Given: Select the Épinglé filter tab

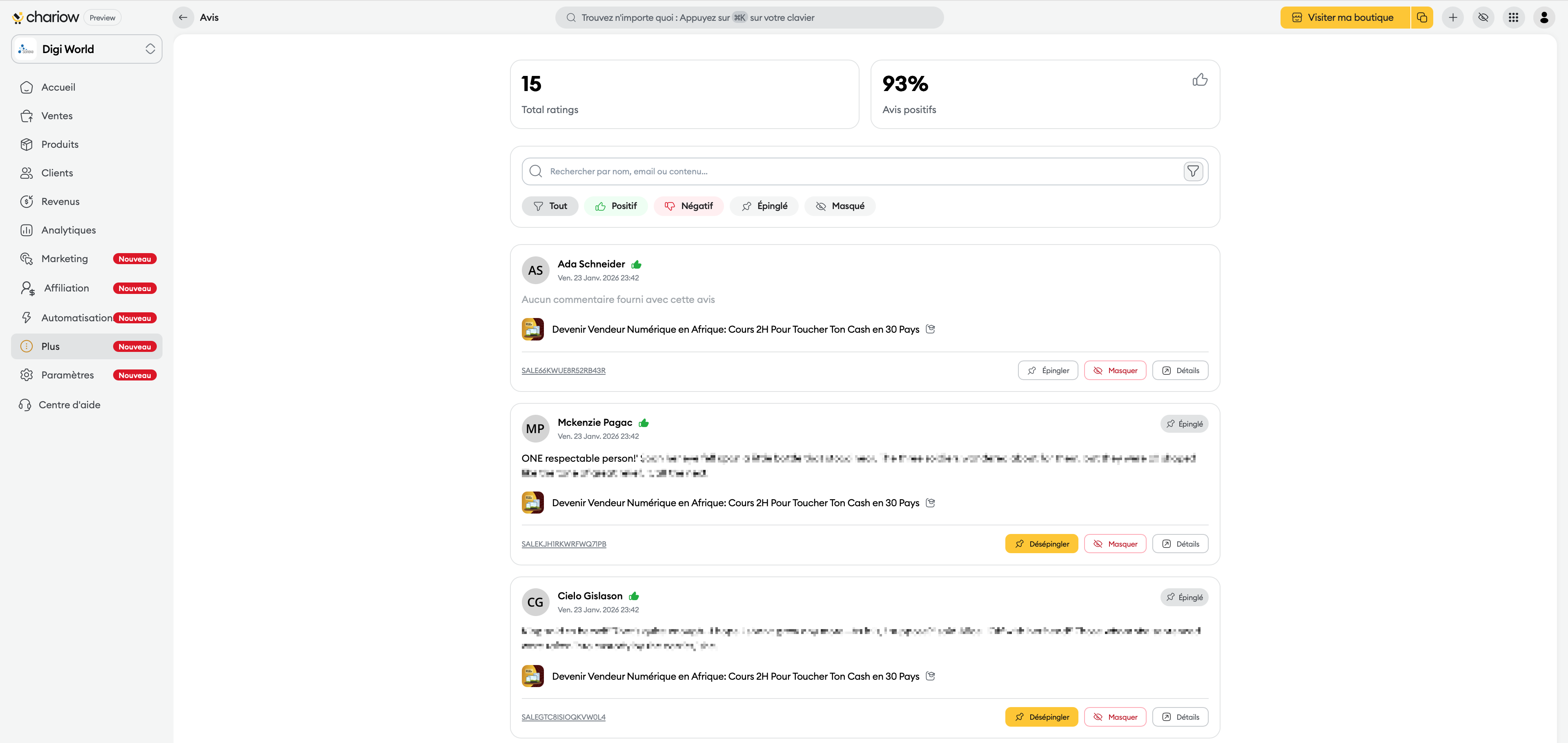Looking at the screenshot, I should point(764,206).
